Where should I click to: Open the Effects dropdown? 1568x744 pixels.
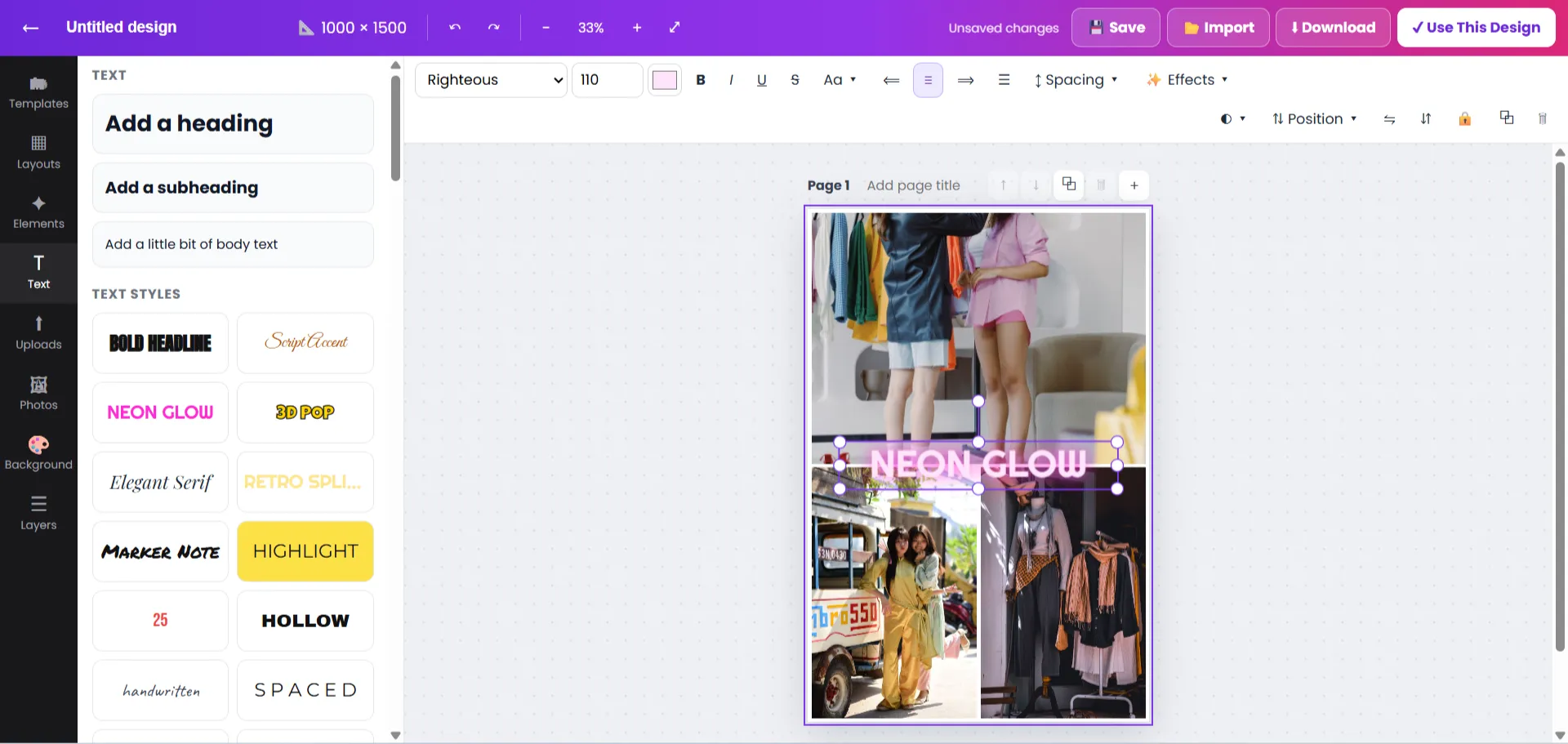1187,80
